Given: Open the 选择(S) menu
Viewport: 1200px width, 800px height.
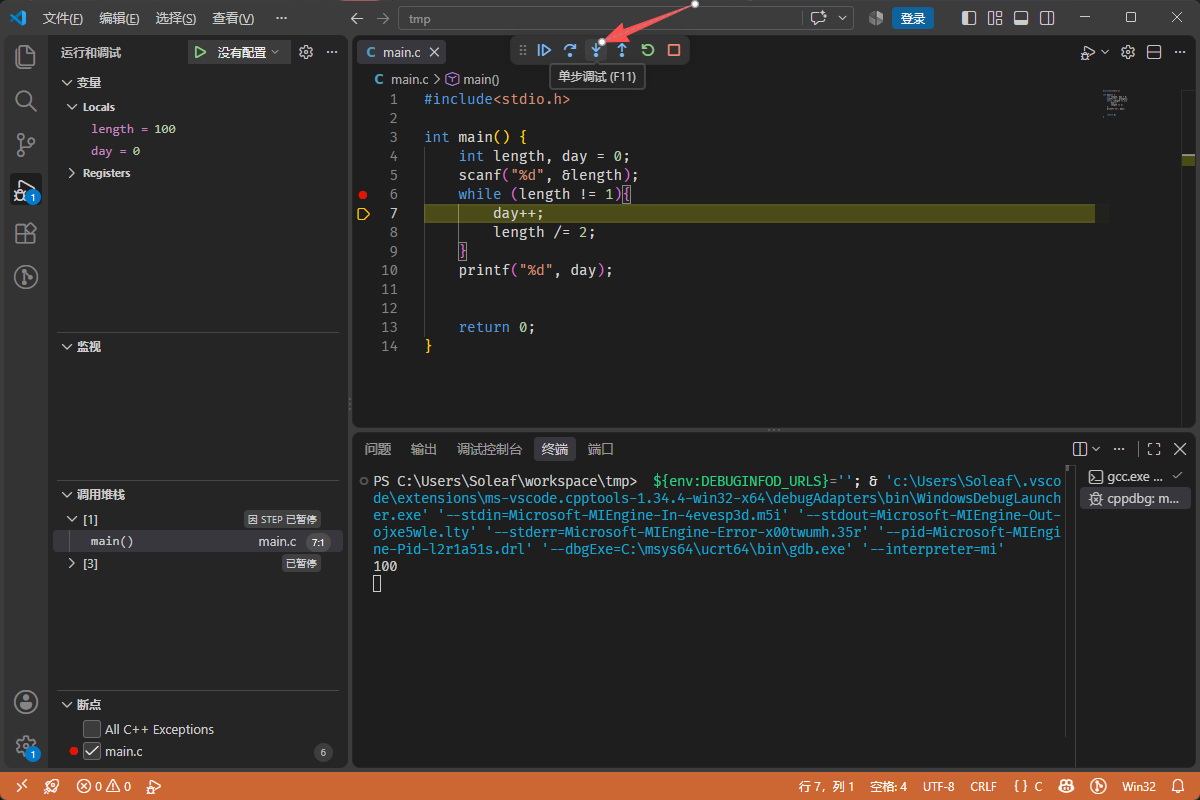Looking at the screenshot, I should pyautogui.click(x=176, y=18).
